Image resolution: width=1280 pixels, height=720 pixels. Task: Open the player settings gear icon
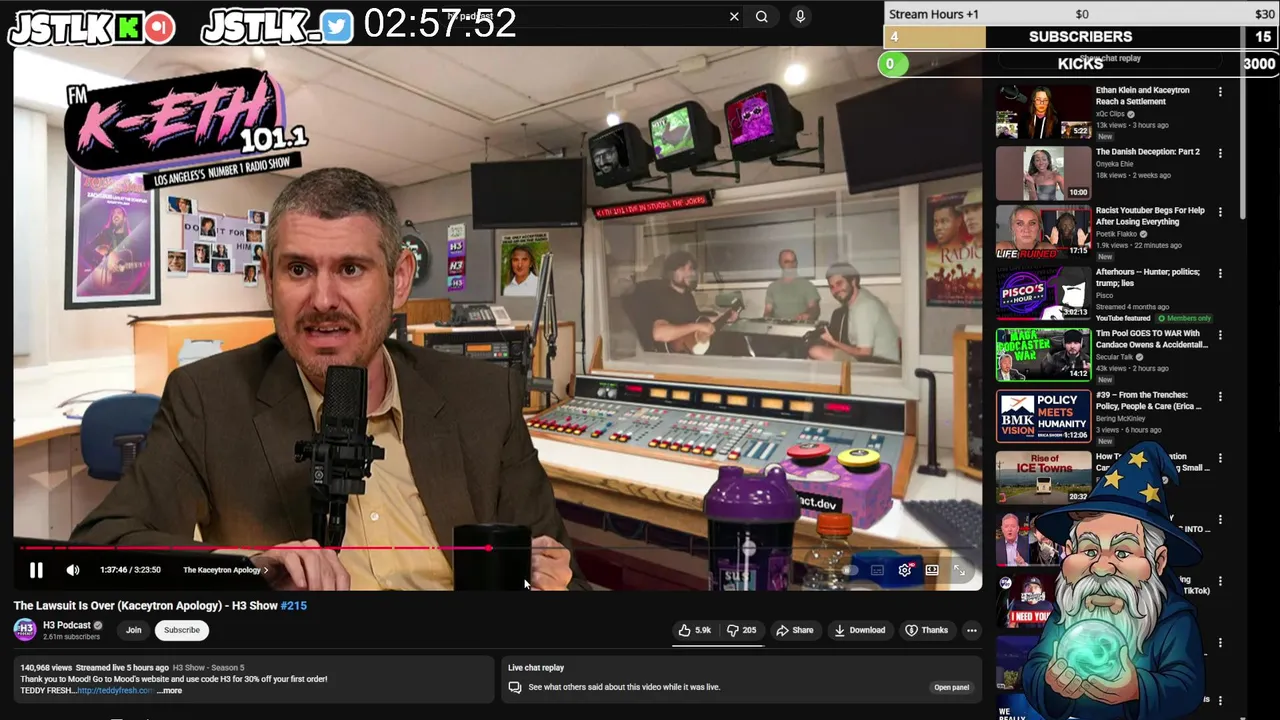(x=905, y=570)
